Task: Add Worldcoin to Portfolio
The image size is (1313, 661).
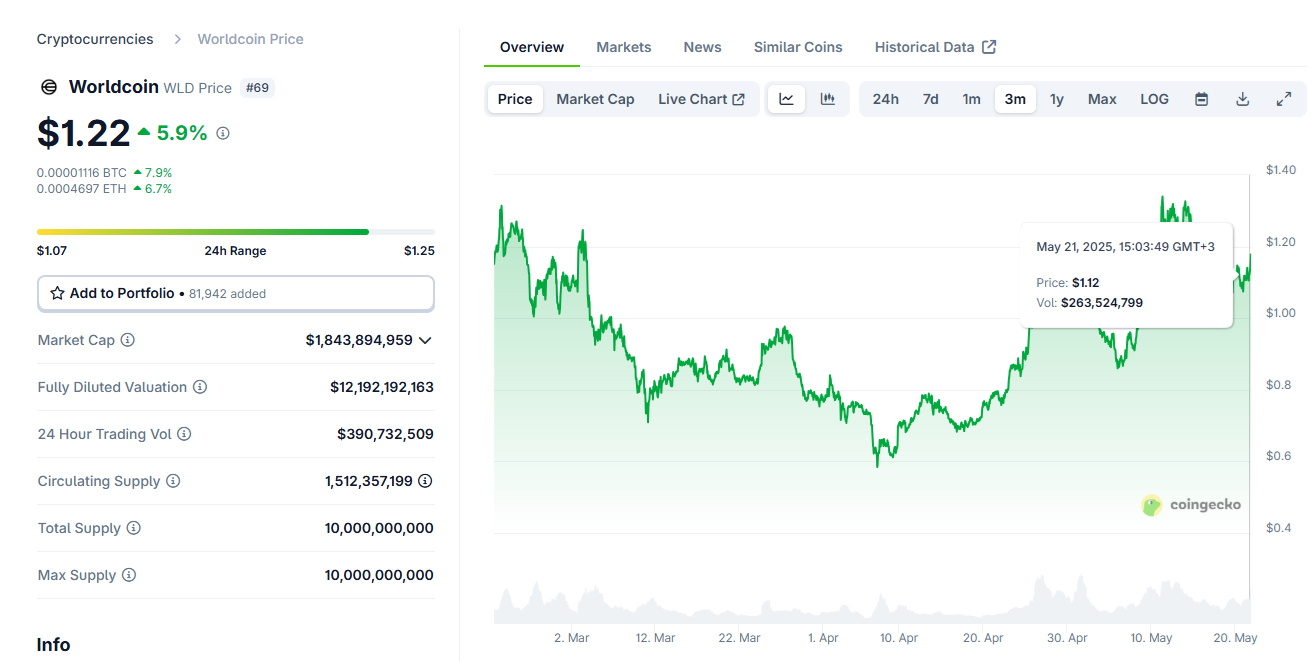Action: (236, 293)
